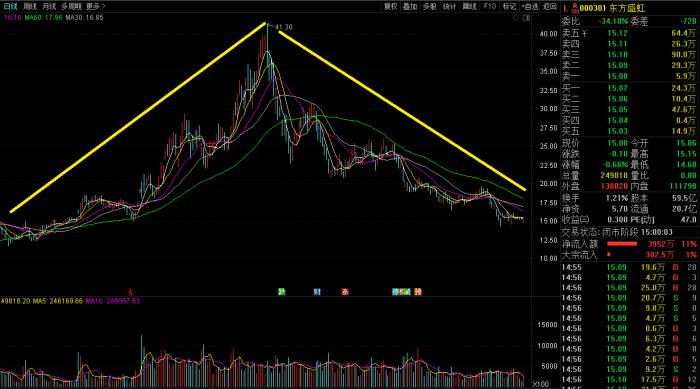Click the red L icon beside stock code

pos(566,8)
